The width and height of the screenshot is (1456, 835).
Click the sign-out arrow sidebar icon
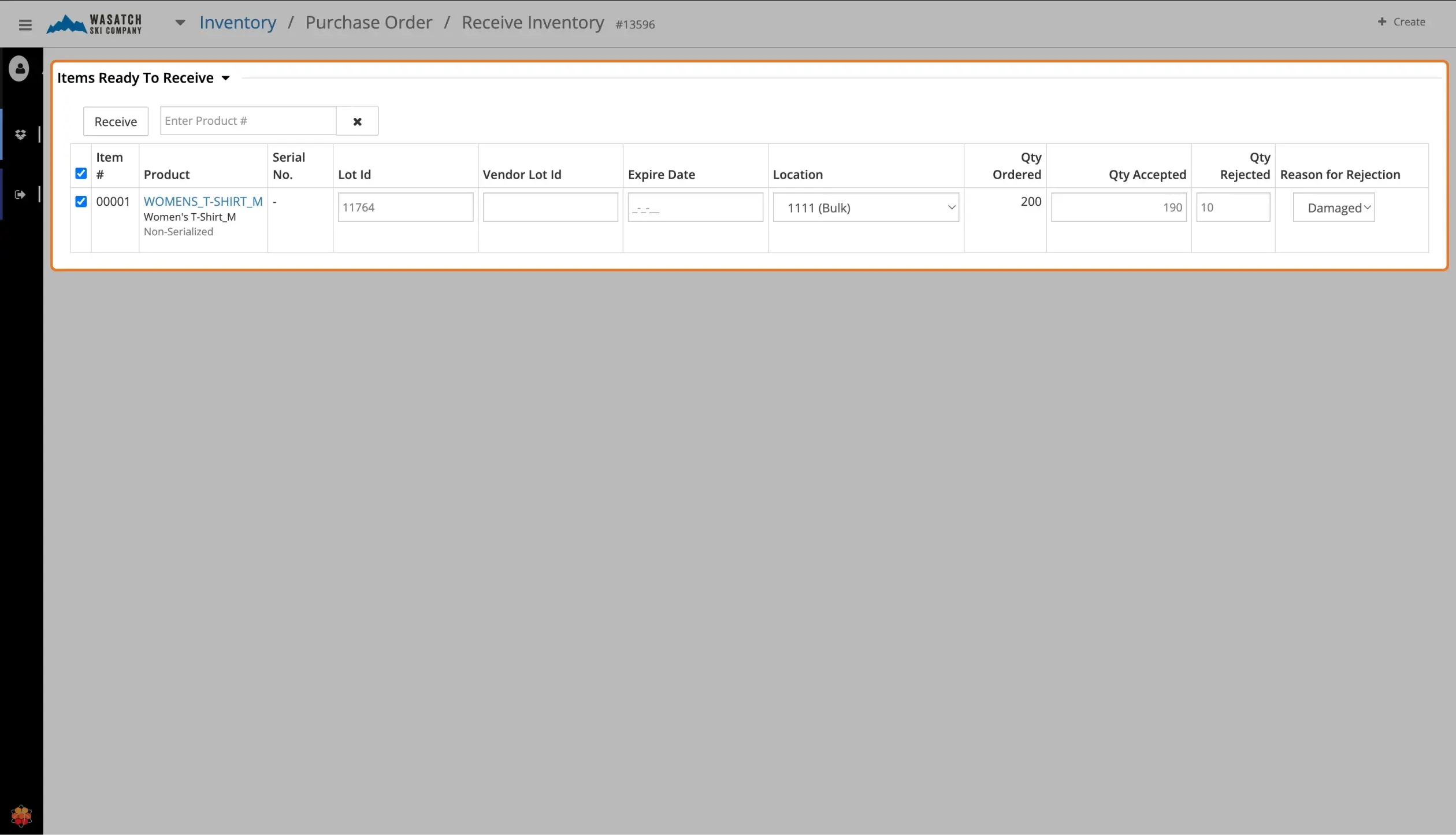pyautogui.click(x=20, y=195)
